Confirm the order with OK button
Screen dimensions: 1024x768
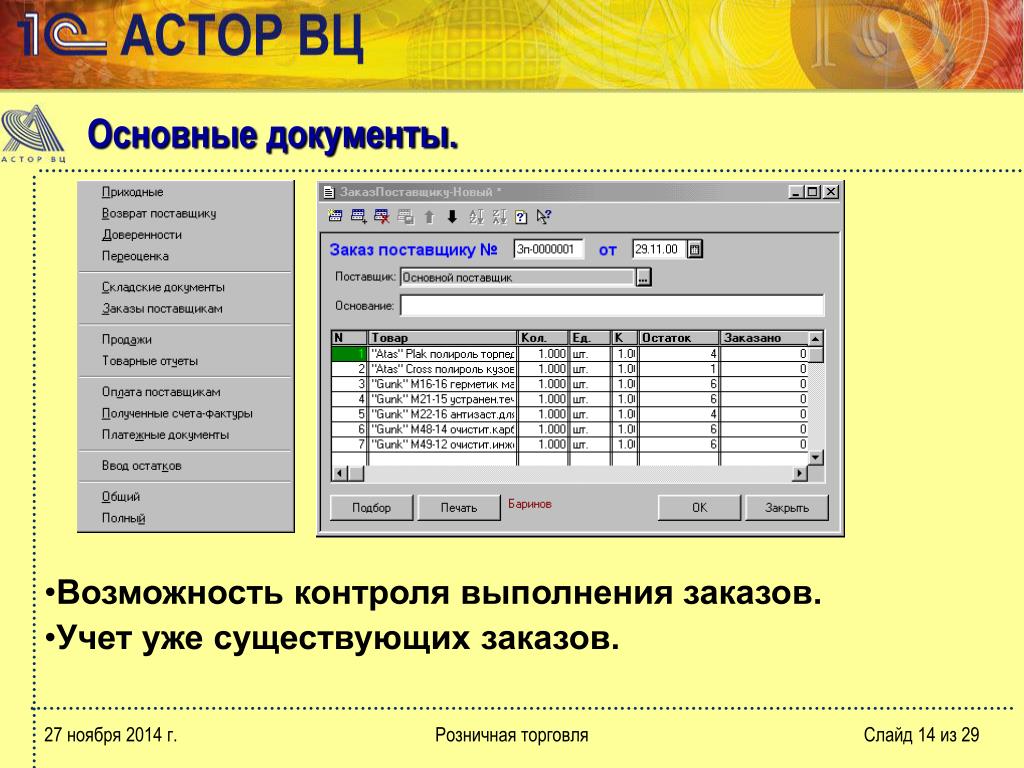pyautogui.click(x=699, y=507)
